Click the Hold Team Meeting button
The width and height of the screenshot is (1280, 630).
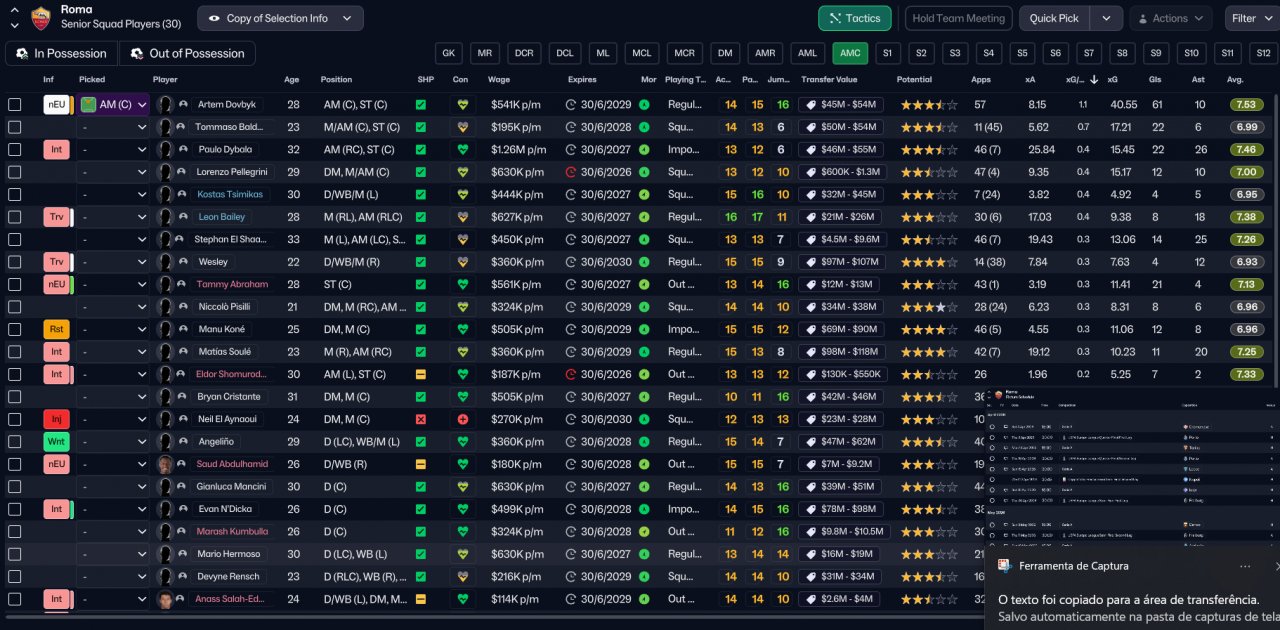coord(958,18)
